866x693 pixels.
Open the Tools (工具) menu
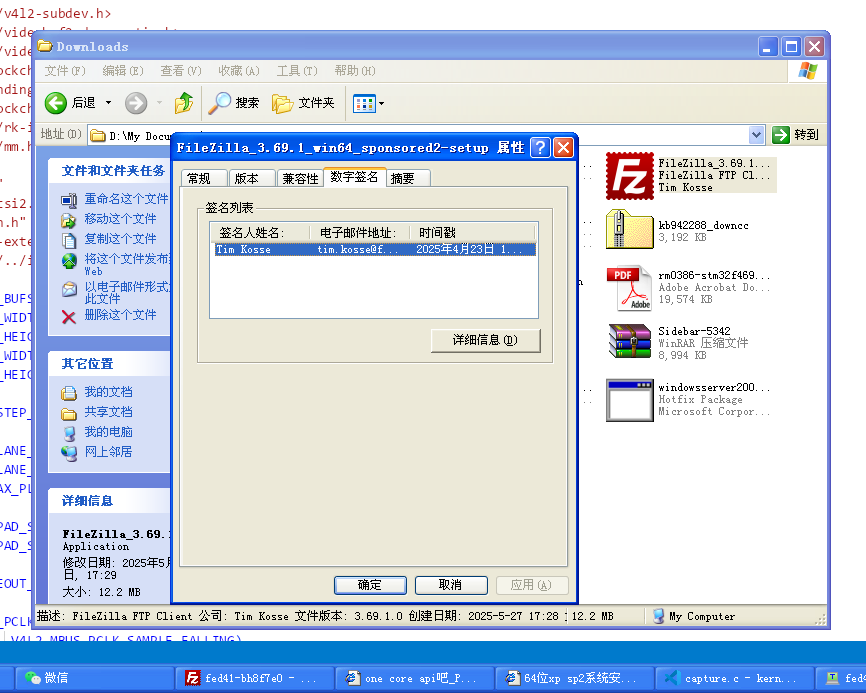click(x=297, y=71)
